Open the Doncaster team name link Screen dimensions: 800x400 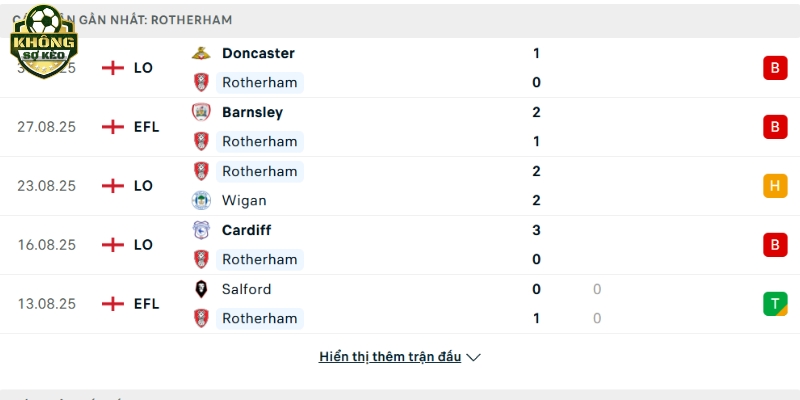pos(258,53)
